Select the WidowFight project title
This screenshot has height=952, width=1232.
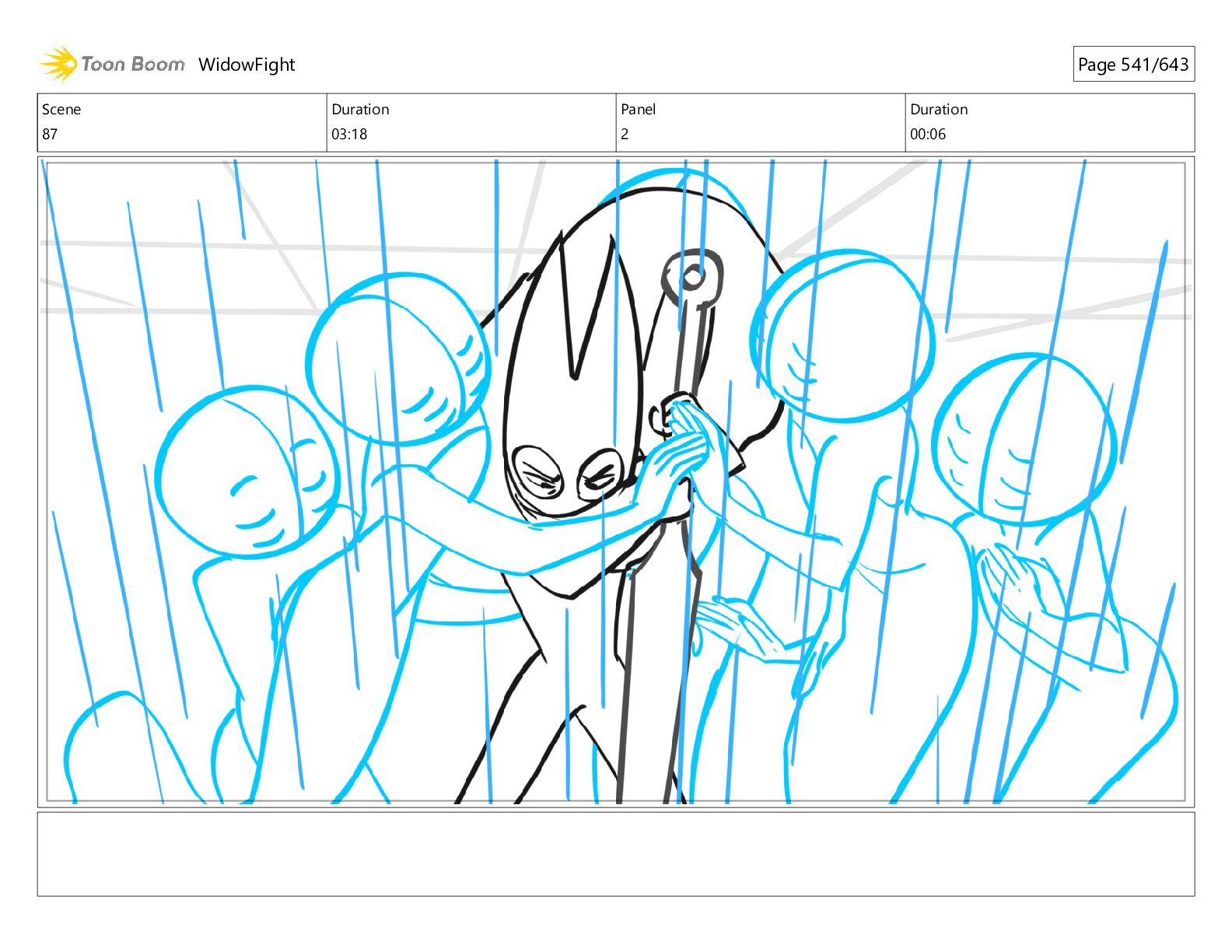(x=247, y=65)
